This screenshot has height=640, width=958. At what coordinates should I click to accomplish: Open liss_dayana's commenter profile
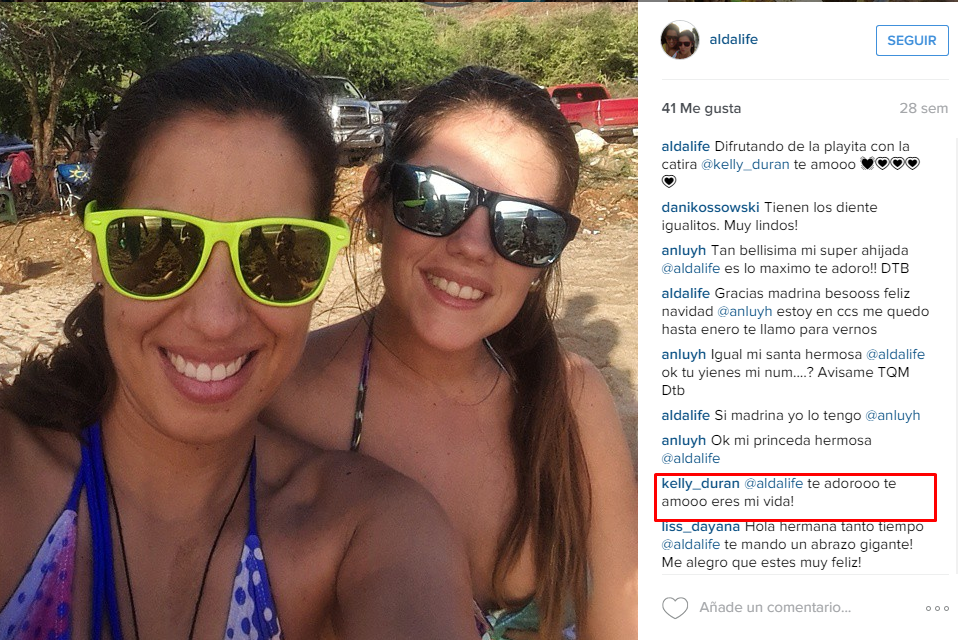tap(700, 526)
